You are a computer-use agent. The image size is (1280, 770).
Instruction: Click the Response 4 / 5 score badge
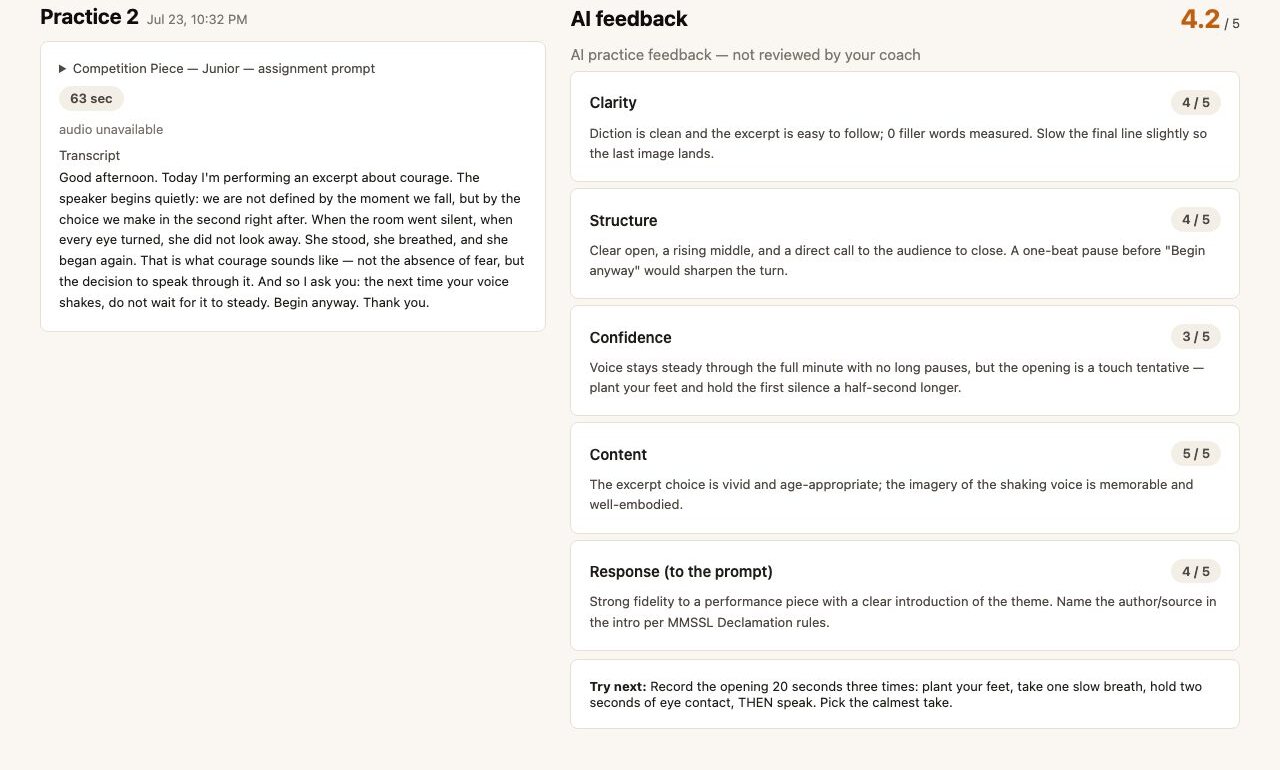pyautogui.click(x=1195, y=572)
